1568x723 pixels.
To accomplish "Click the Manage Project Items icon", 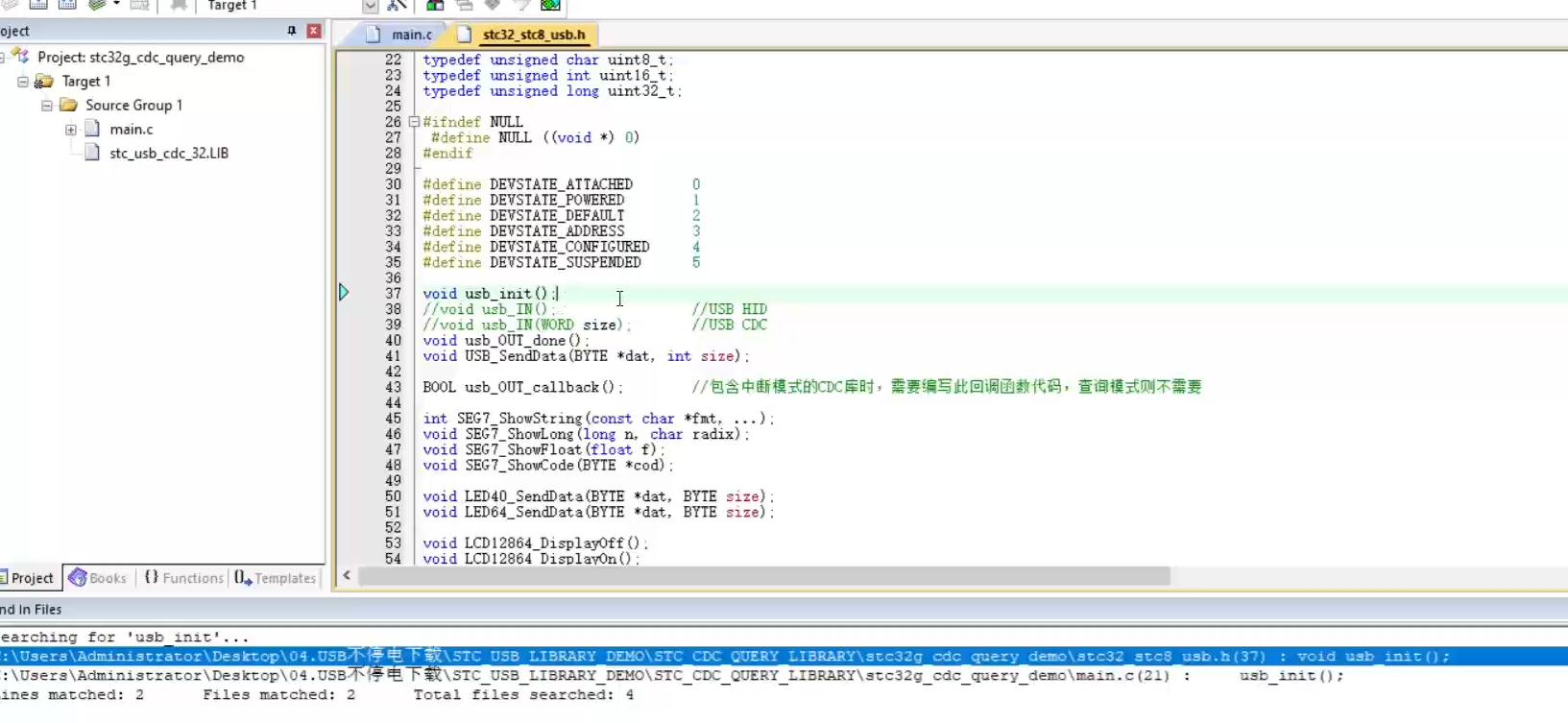I will pyautogui.click(x=435, y=6).
